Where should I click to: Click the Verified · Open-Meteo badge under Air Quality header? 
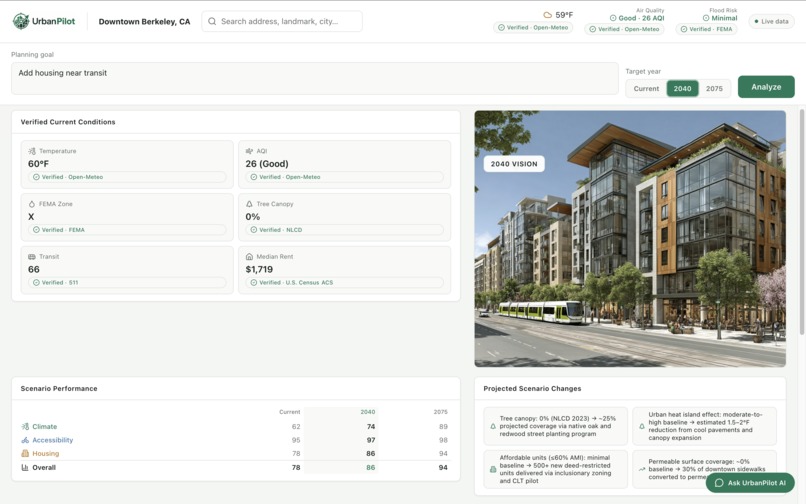click(x=624, y=29)
